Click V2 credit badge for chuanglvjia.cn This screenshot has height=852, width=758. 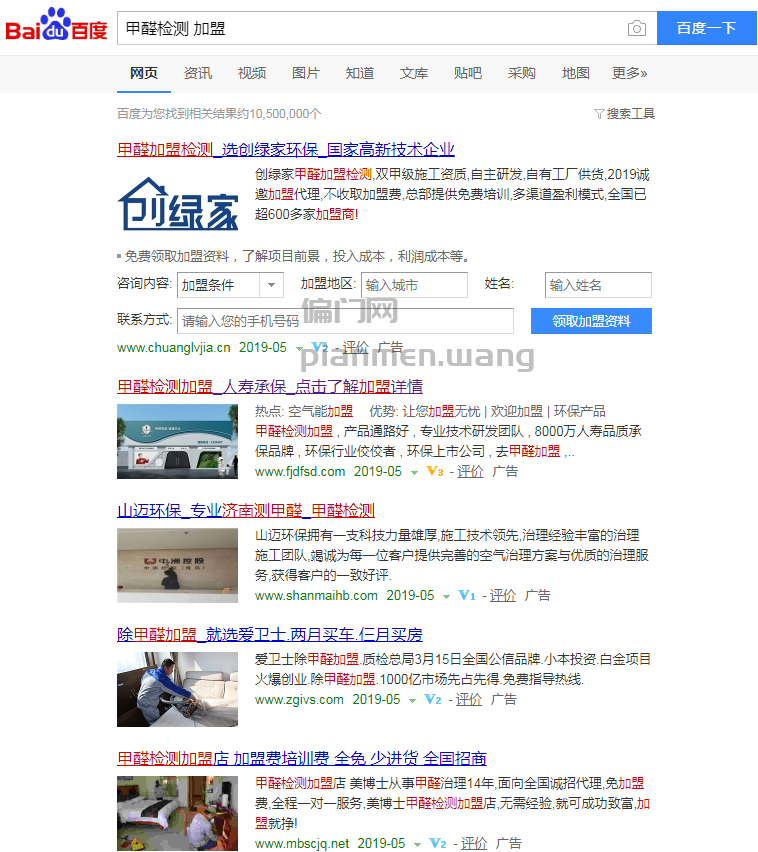pyautogui.click(x=320, y=347)
